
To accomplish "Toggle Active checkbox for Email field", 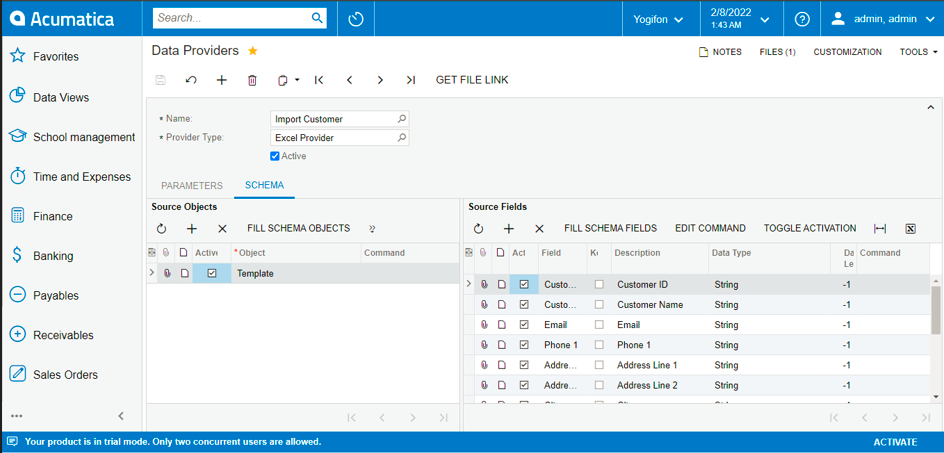I will pos(524,325).
